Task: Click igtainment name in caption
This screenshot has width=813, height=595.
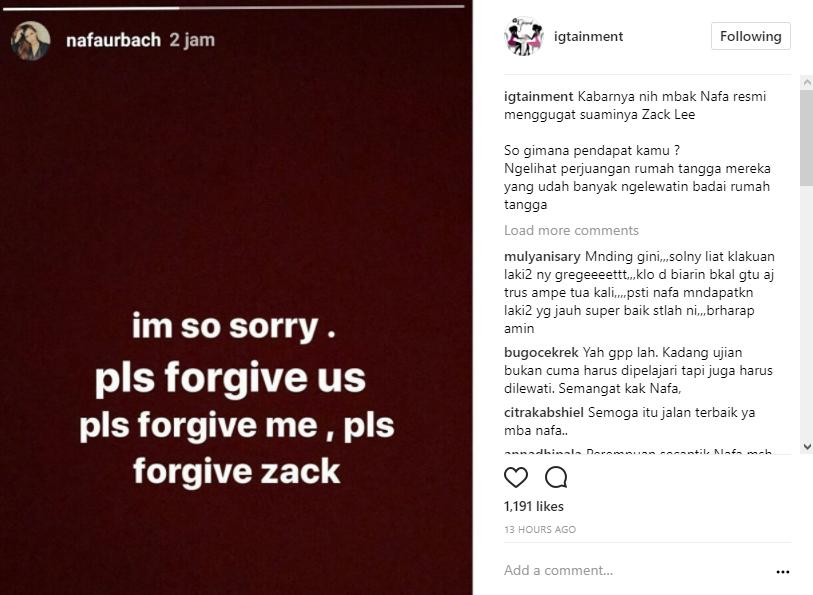Action: click(538, 97)
